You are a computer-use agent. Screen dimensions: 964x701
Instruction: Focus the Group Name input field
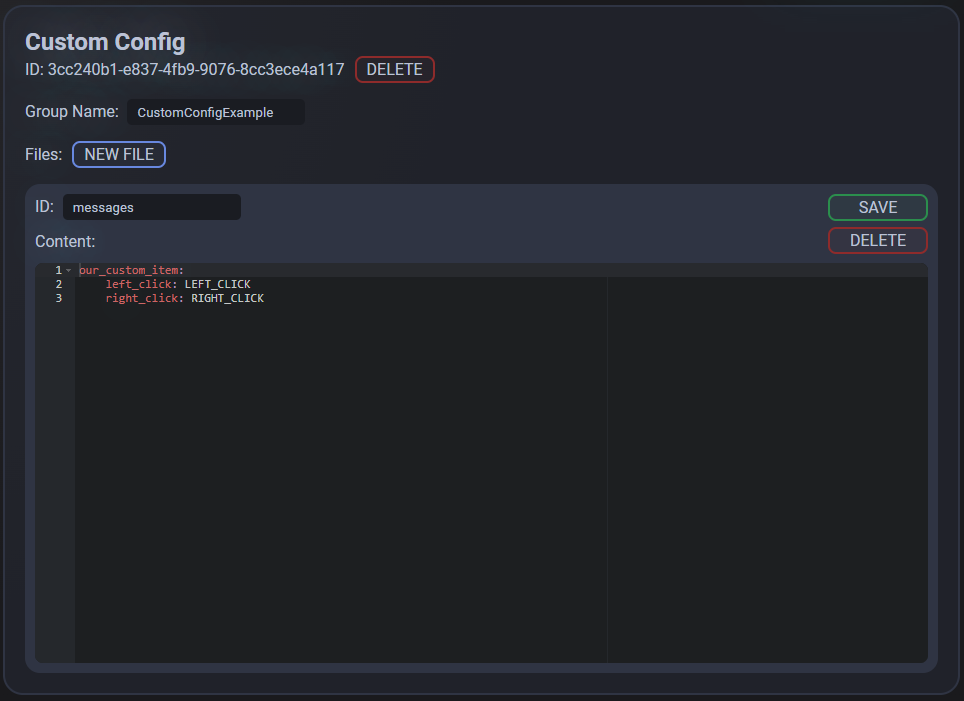215,112
